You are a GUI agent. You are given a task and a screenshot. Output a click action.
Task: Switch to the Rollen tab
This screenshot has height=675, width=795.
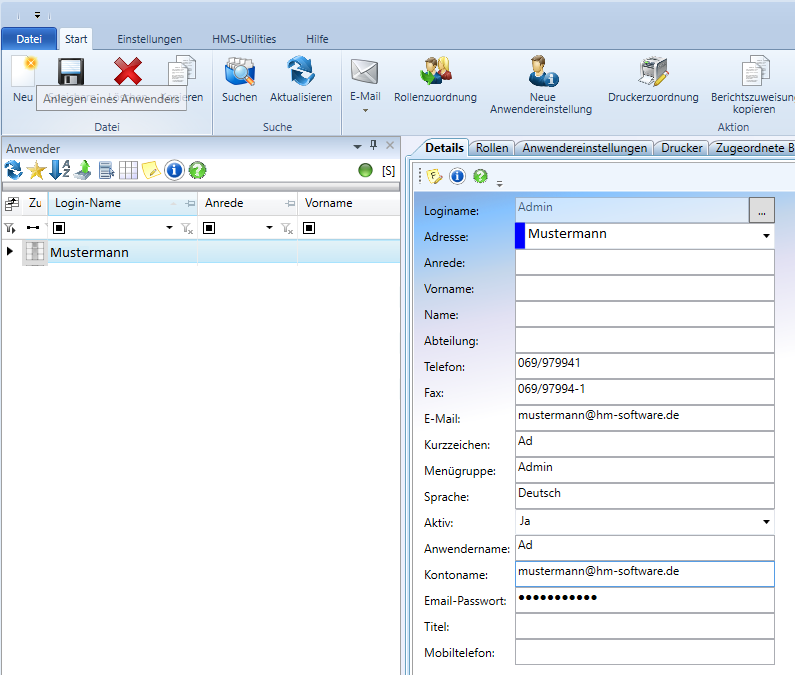[x=492, y=148]
